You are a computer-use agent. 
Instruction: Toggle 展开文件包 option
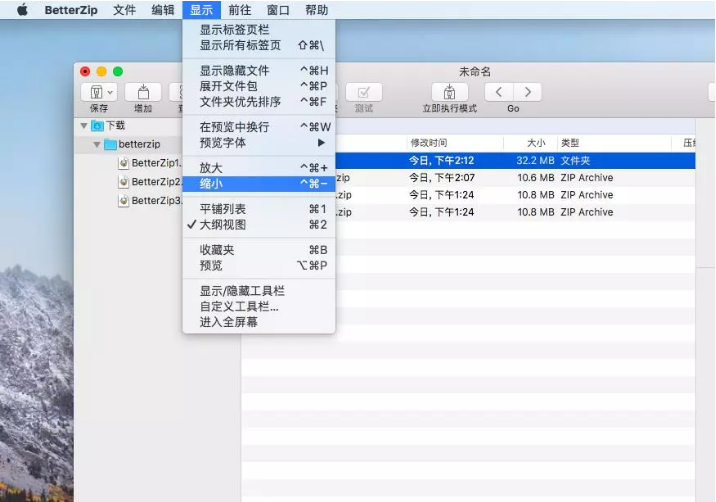click(x=258, y=86)
